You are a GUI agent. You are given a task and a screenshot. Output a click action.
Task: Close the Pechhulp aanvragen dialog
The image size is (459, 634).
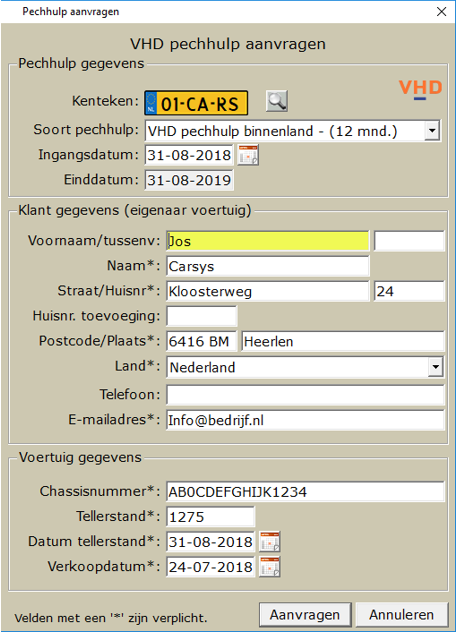(442, 12)
